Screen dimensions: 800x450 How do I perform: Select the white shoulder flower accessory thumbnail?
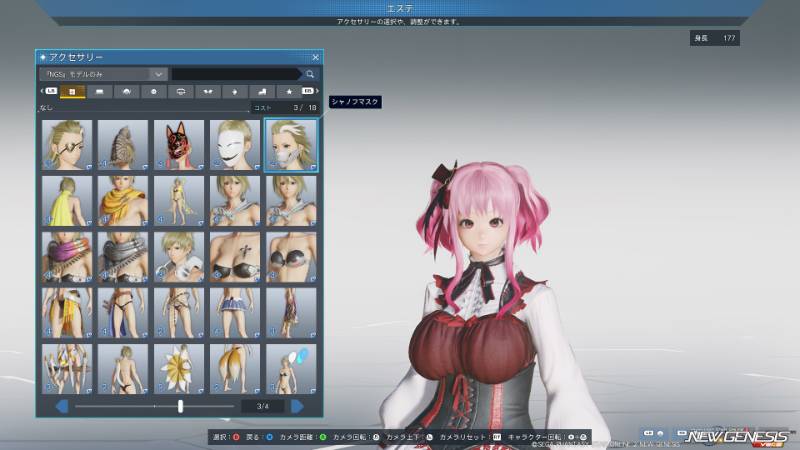179,257
